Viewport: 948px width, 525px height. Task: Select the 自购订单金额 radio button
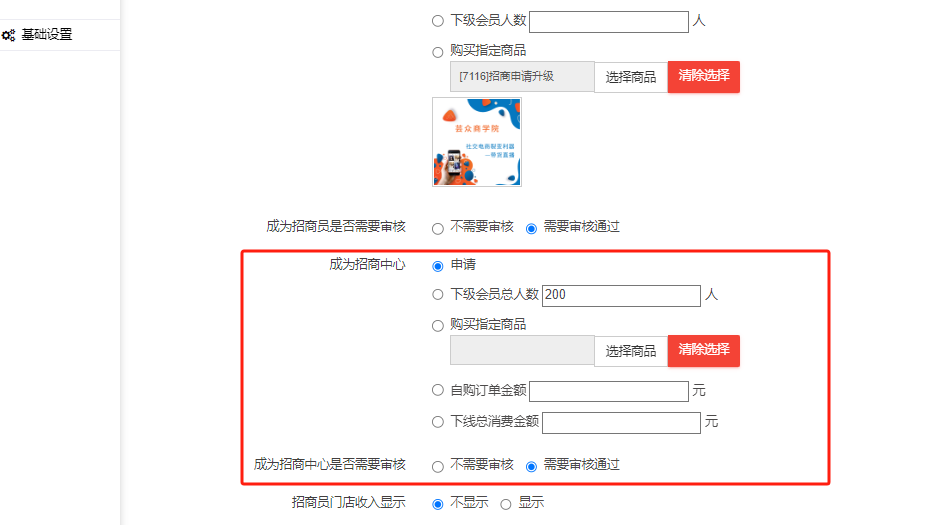point(438,390)
